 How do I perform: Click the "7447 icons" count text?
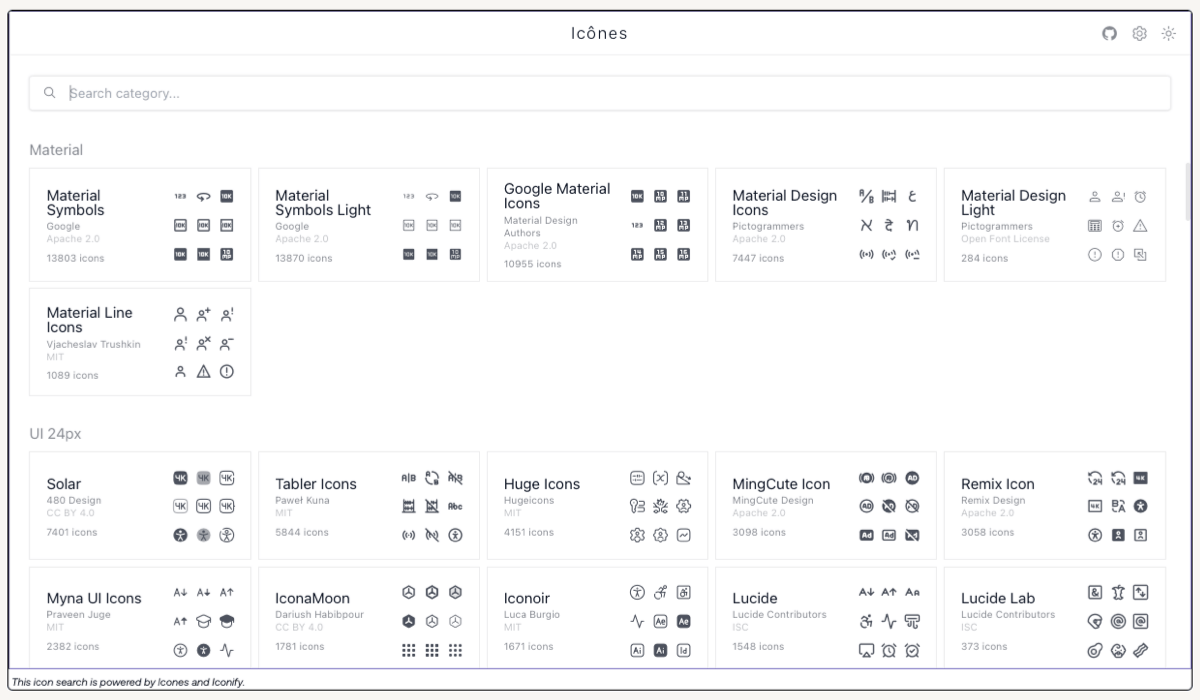pyautogui.click(x=758, y=258)
